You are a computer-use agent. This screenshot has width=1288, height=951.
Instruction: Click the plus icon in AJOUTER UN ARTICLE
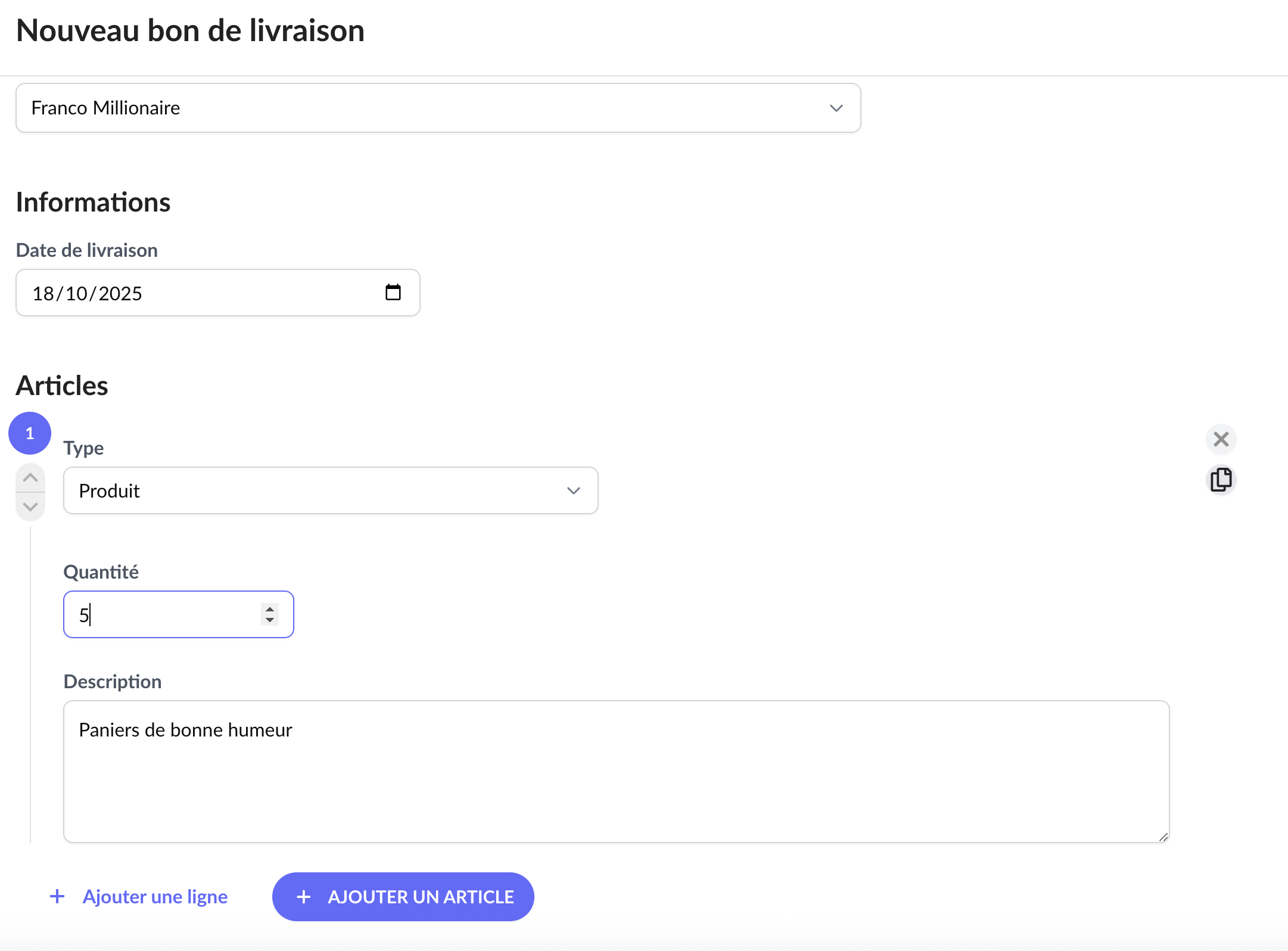click(x=304, y=897)
